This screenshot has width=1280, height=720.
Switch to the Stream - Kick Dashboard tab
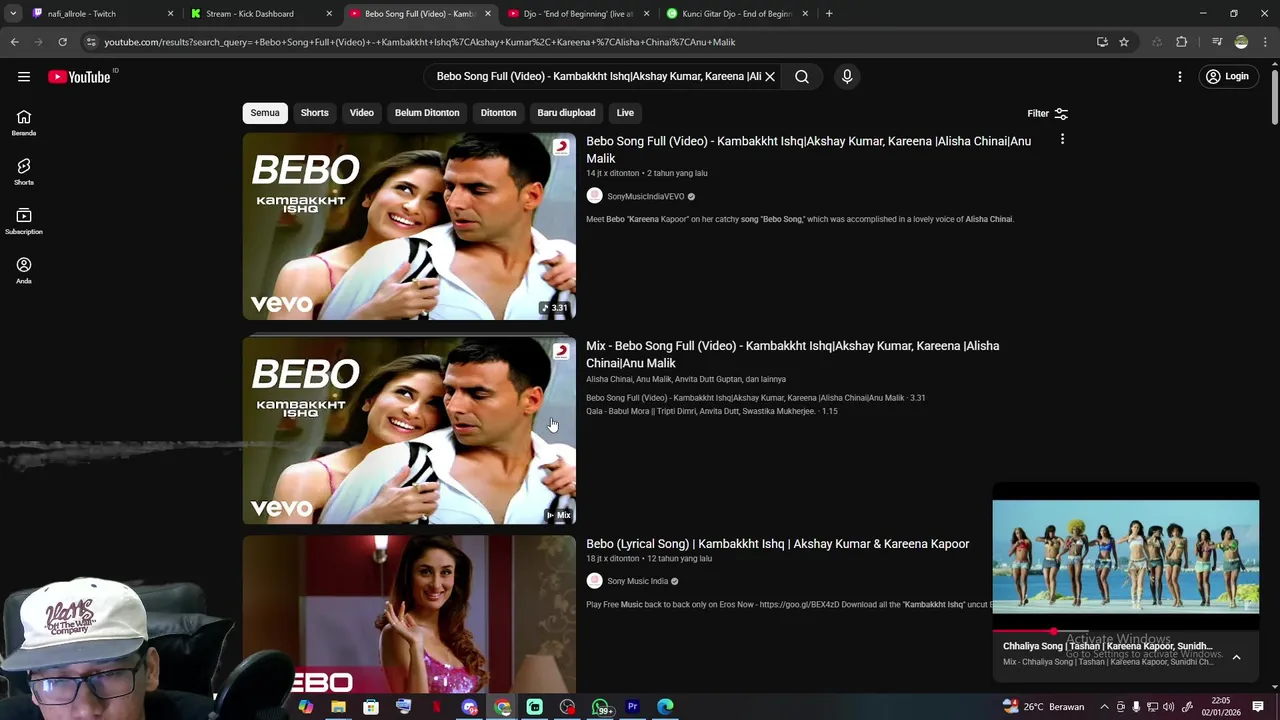point(258,14)
